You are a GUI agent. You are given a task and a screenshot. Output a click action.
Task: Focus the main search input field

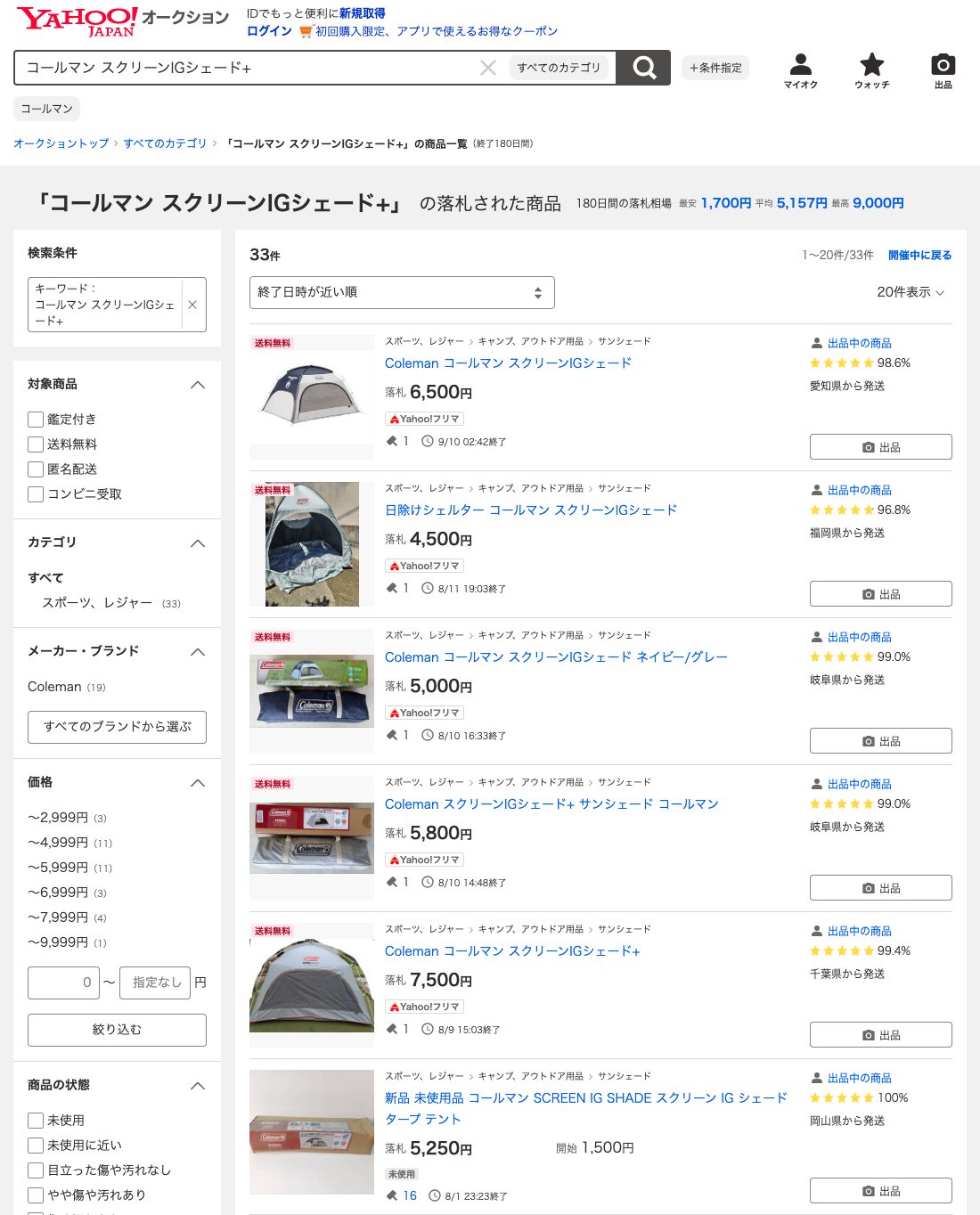coord(249,68)
